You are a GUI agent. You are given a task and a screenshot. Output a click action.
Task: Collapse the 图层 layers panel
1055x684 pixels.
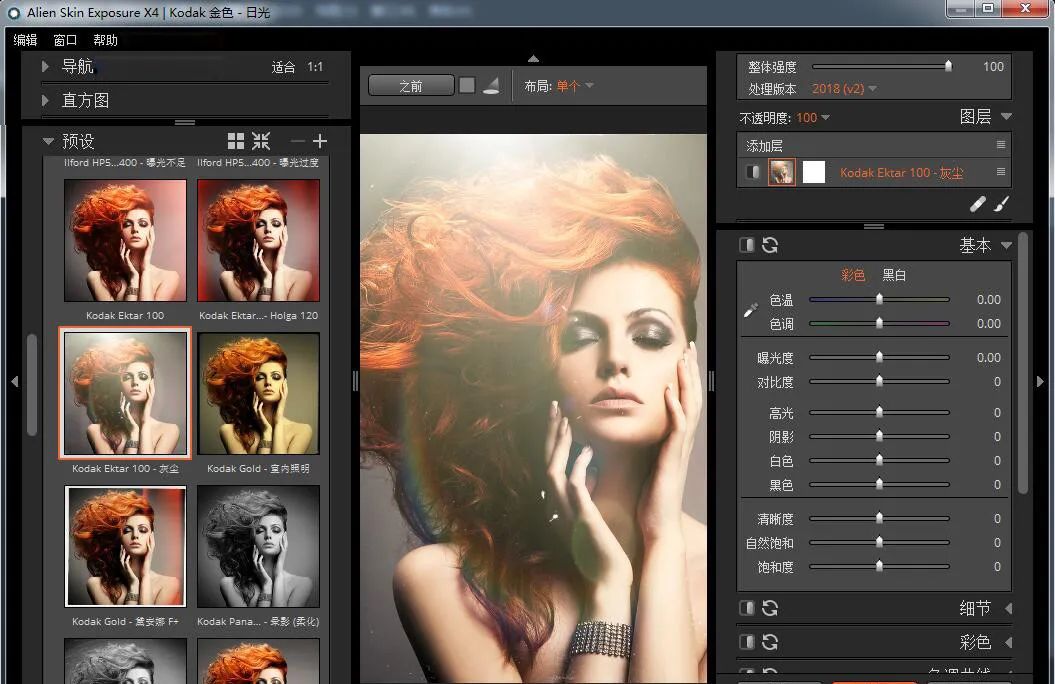[1007, 116]
